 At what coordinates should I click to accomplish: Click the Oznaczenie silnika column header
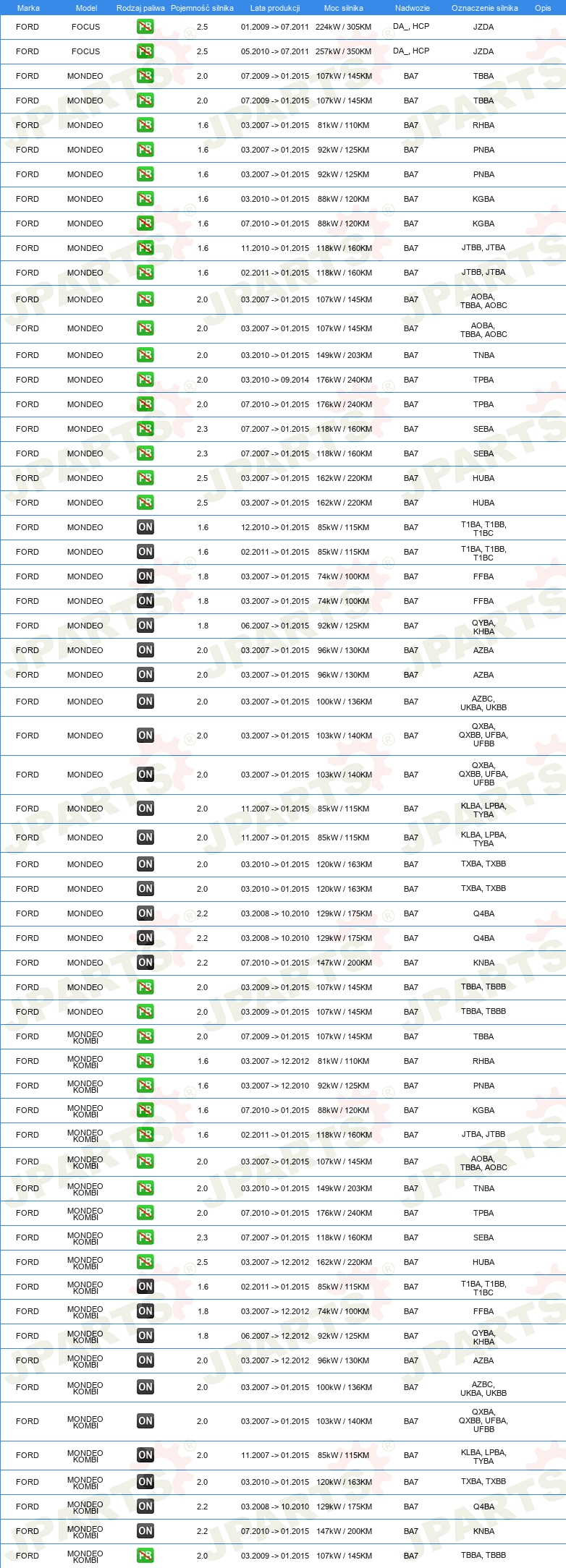[485, 8]
